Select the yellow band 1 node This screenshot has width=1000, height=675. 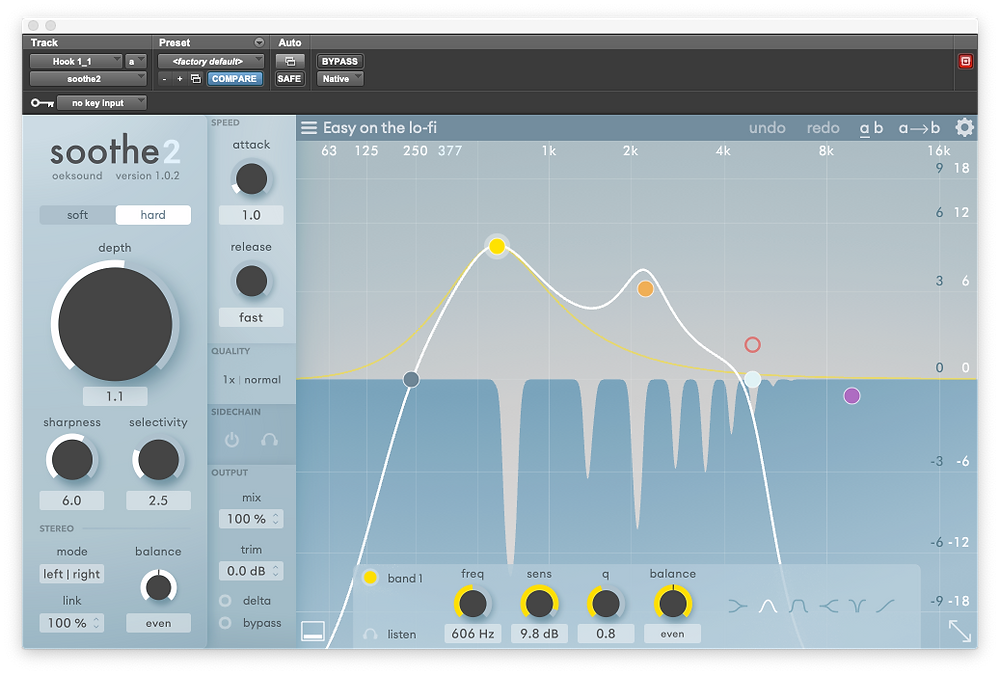click(497, 246)
